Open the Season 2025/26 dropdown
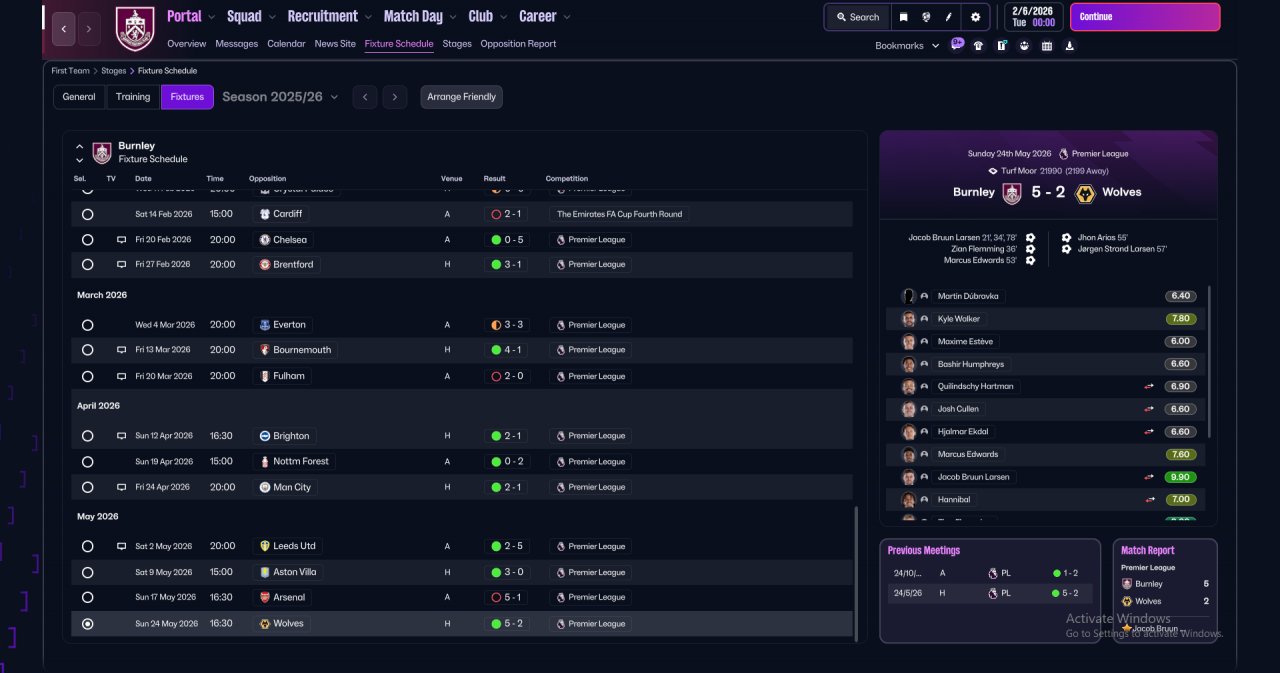 tap(280, 97)
